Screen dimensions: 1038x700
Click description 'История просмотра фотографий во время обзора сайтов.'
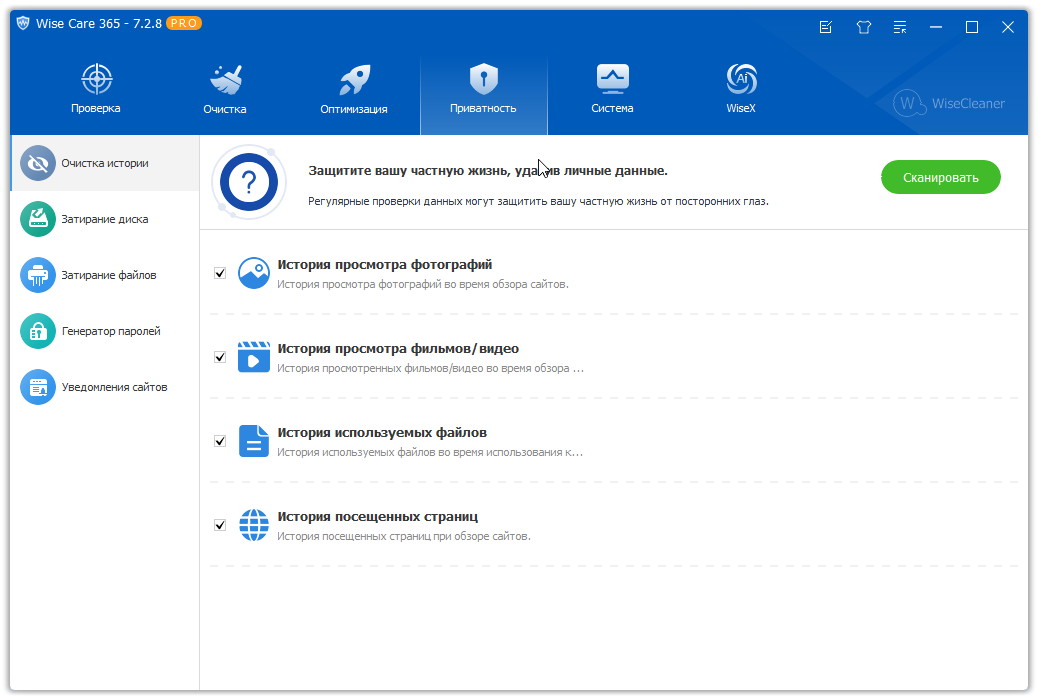[423, 284]
